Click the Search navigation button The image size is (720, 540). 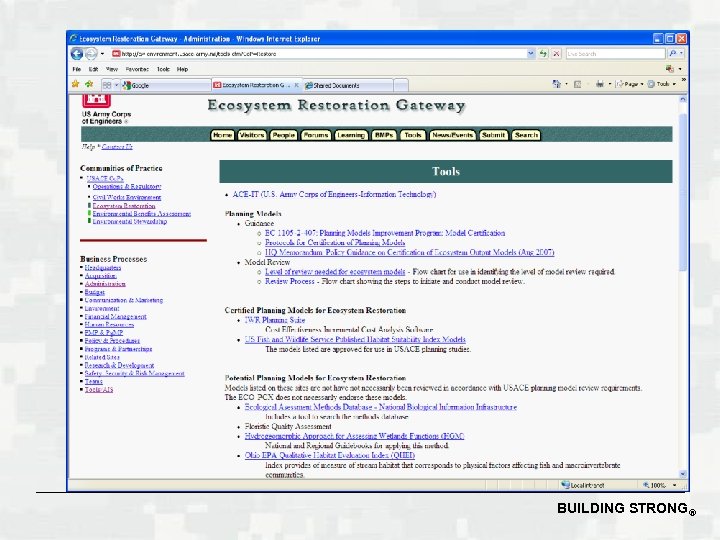click(x=526, y=135)
